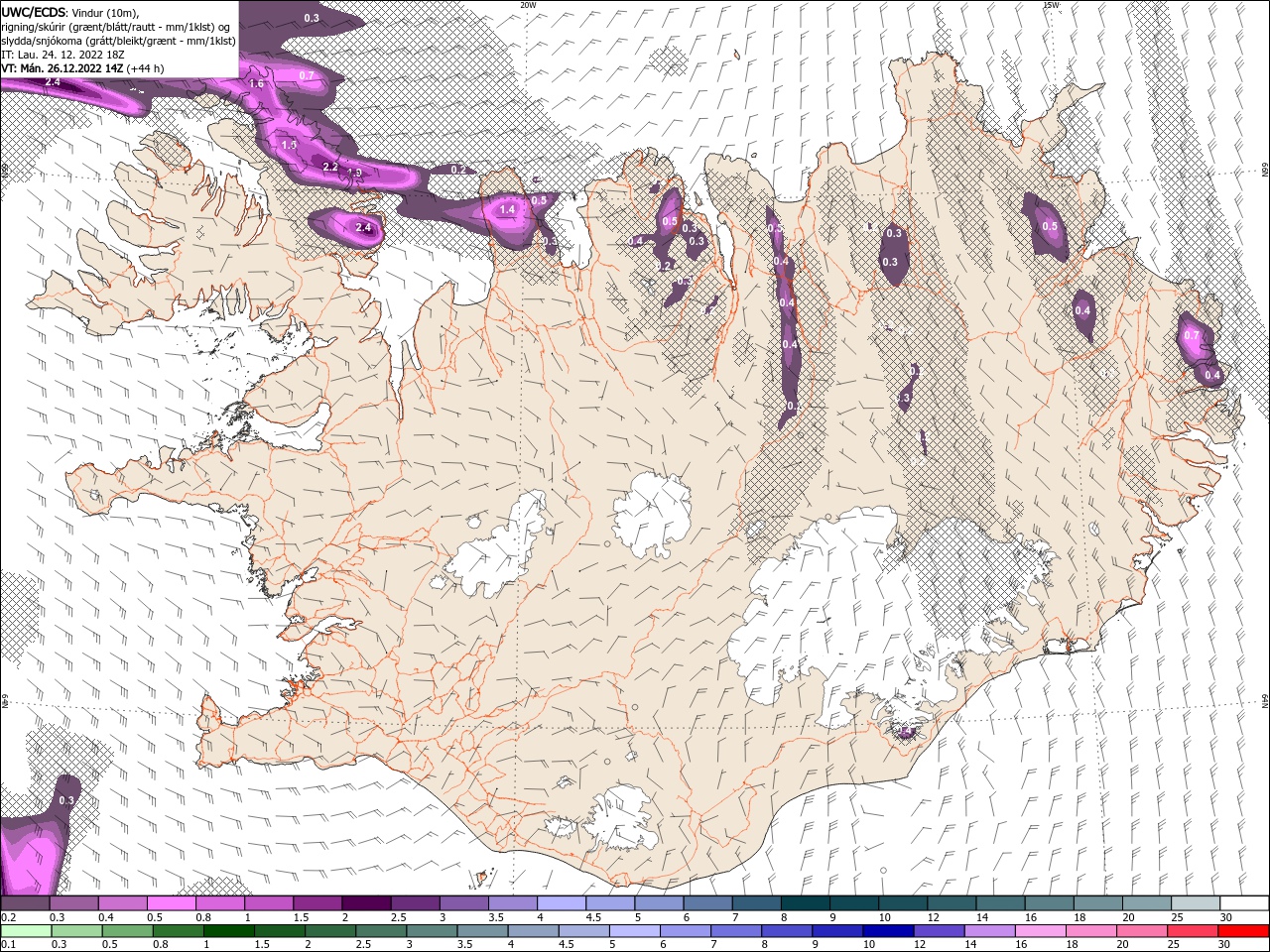This screenshot has height=952, width=1270.
Task: Click the 1.6 precipitation value on the map
Action: click(x=256, y=84)
